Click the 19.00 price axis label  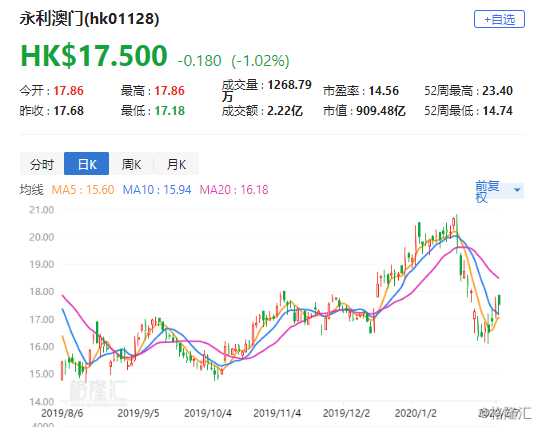click(x=42, y=264)
